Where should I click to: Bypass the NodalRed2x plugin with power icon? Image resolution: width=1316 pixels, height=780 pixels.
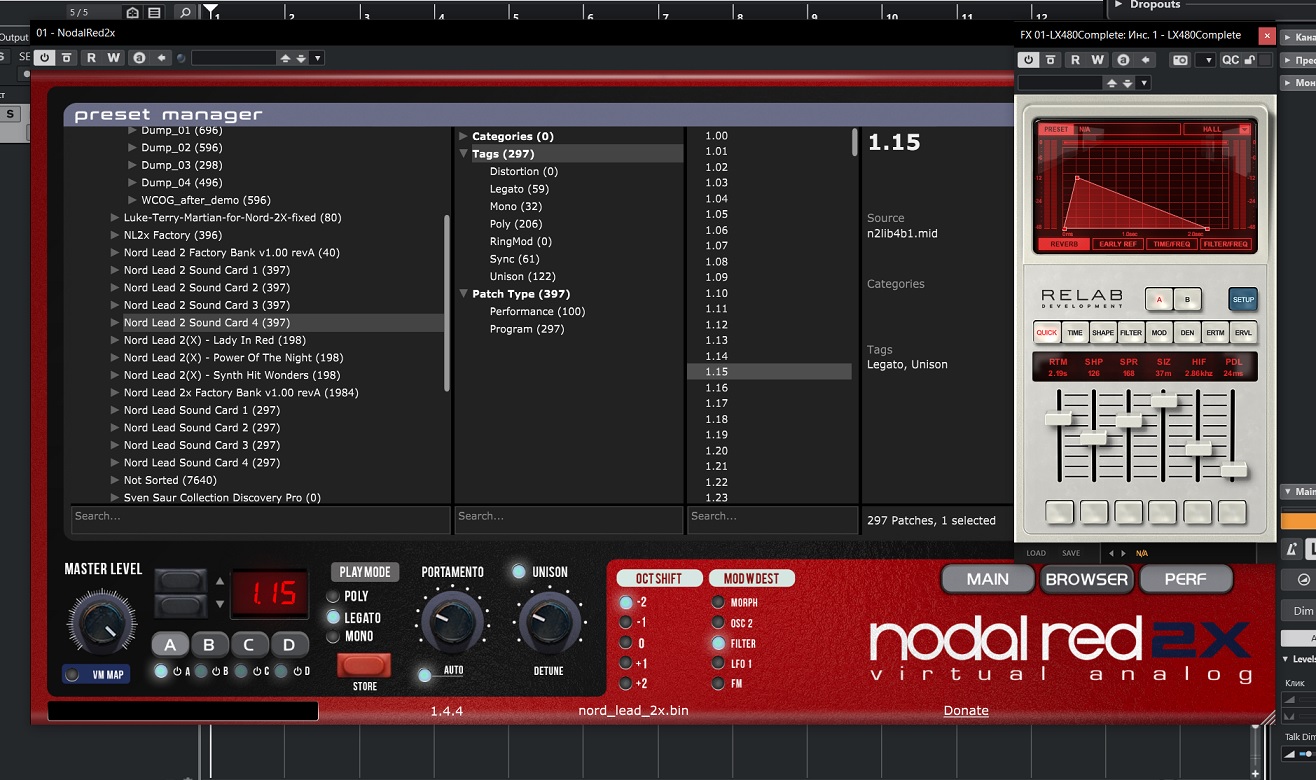pos(44,58)
